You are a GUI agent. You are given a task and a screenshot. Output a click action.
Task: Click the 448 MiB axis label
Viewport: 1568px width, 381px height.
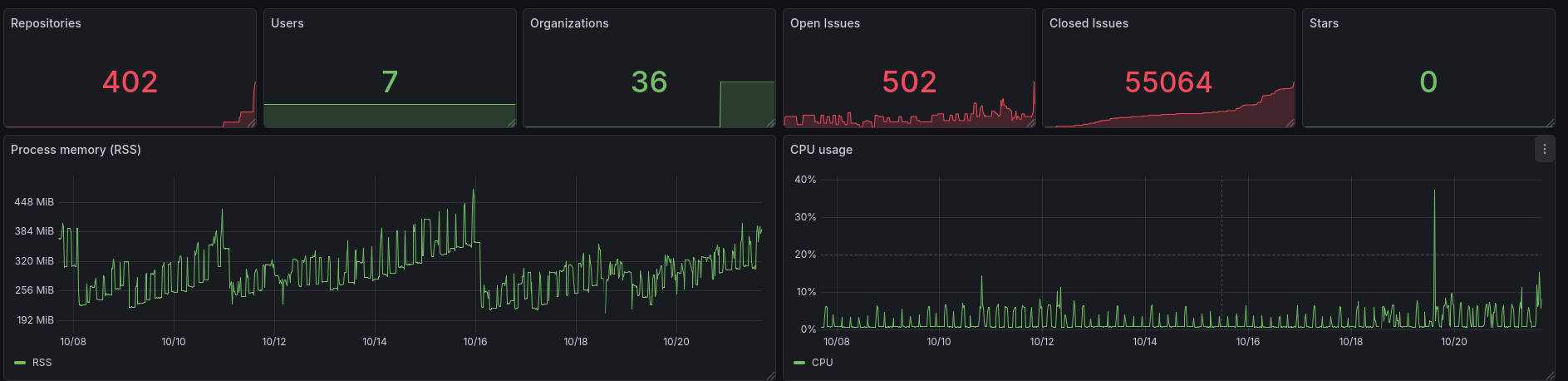coord(34,202)
